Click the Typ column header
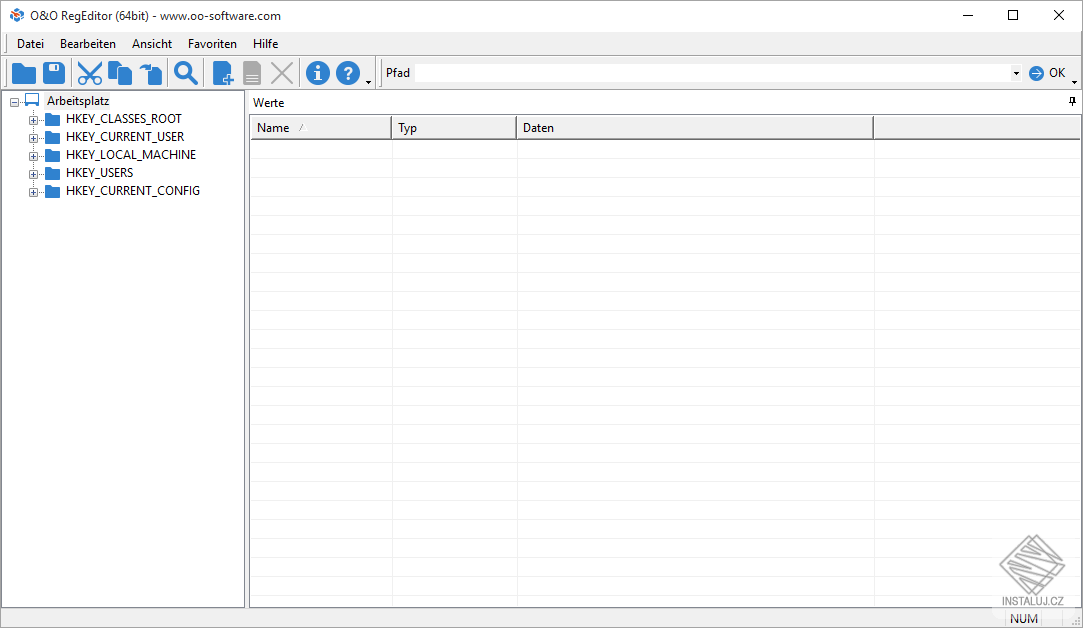 454,128
